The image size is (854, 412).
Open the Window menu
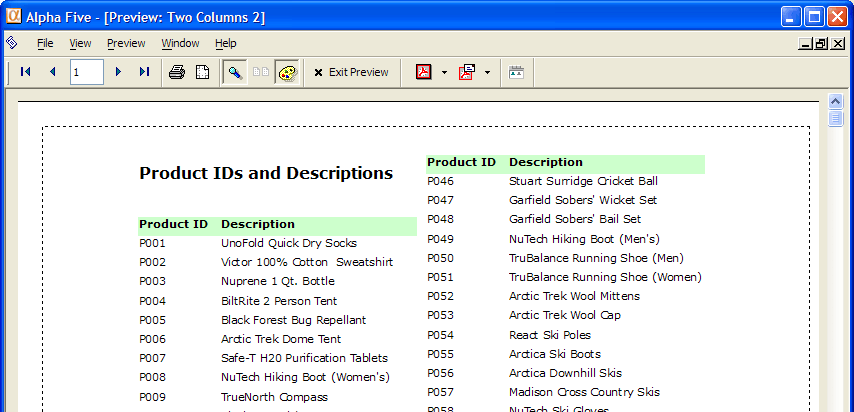pos(180,43)
